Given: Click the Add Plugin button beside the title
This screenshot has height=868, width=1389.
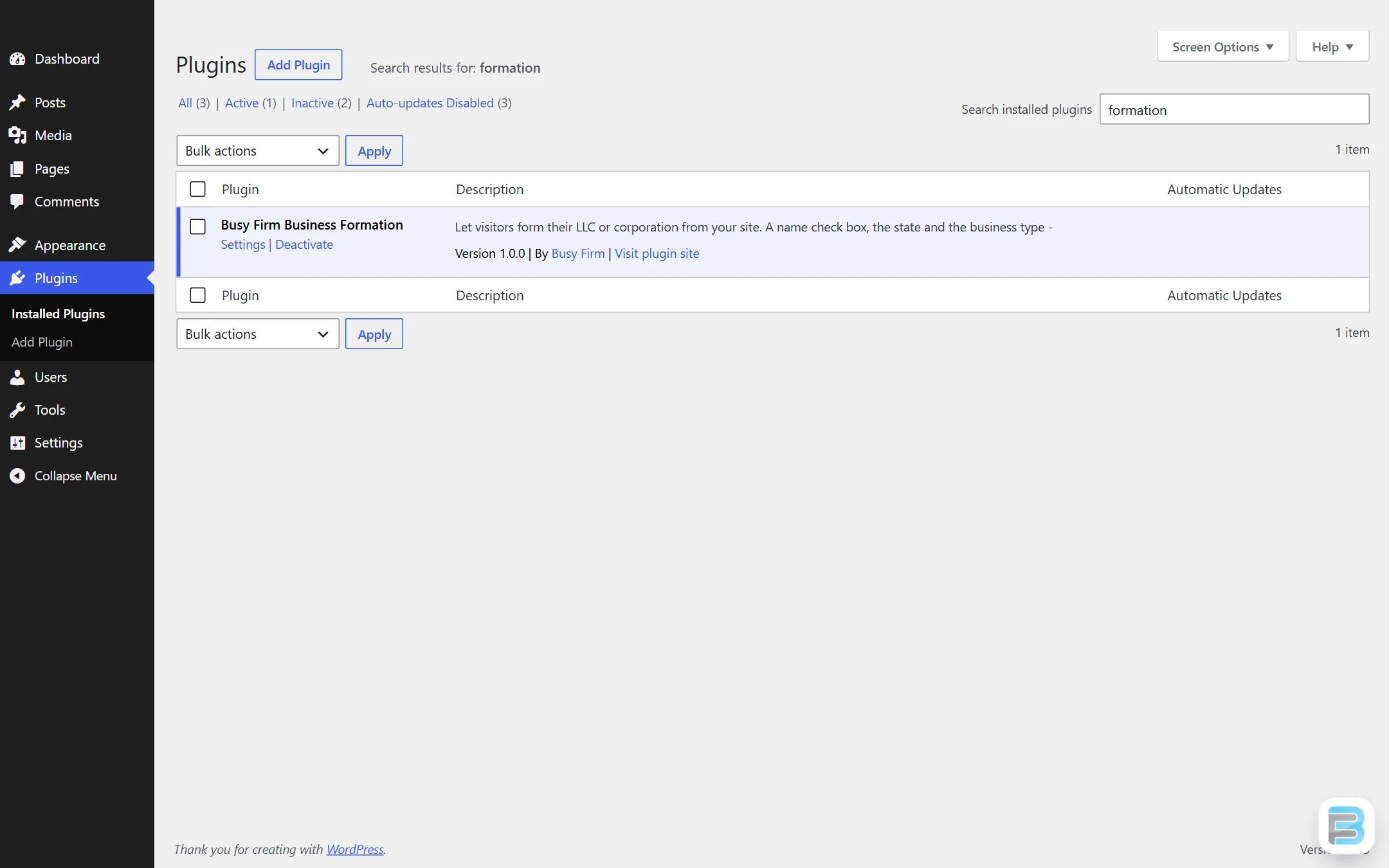Looking at the screenshot, I should pyautogui.click(x=298, y=64).
